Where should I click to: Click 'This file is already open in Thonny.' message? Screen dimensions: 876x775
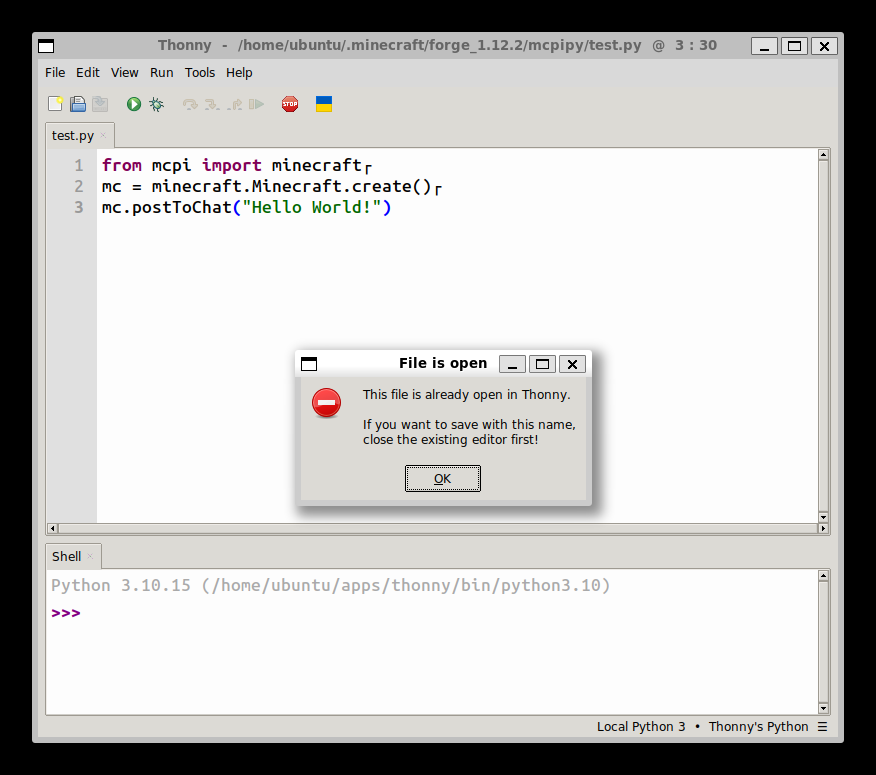466,394
